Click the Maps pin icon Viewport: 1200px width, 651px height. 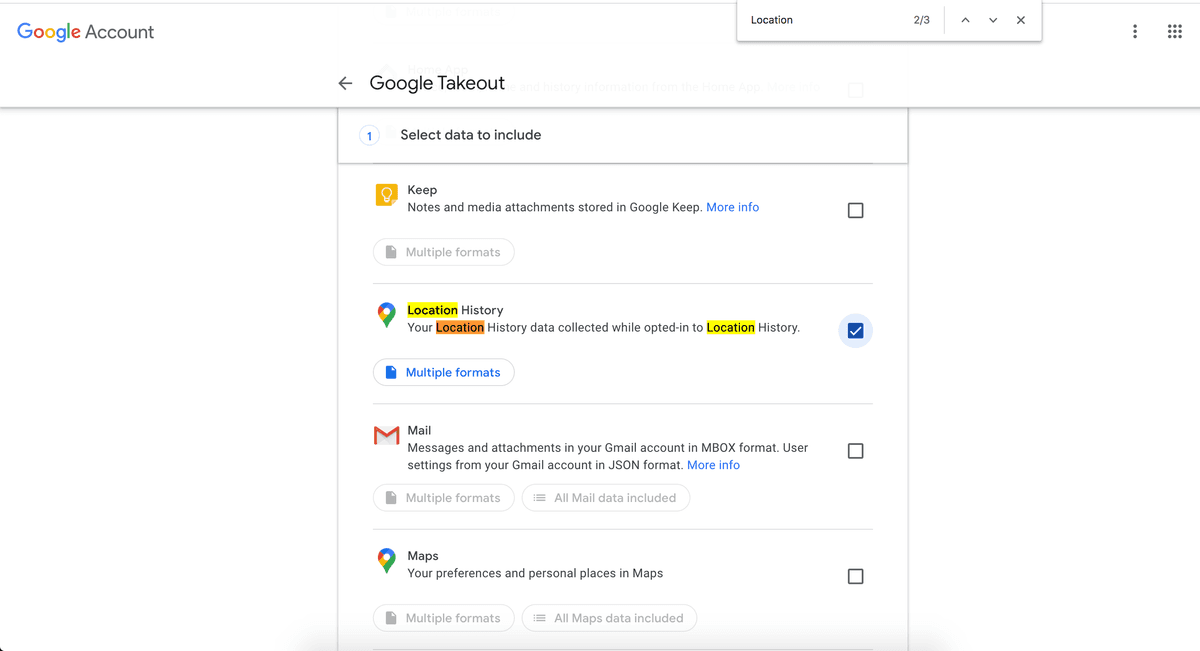[x=386, y=560]
